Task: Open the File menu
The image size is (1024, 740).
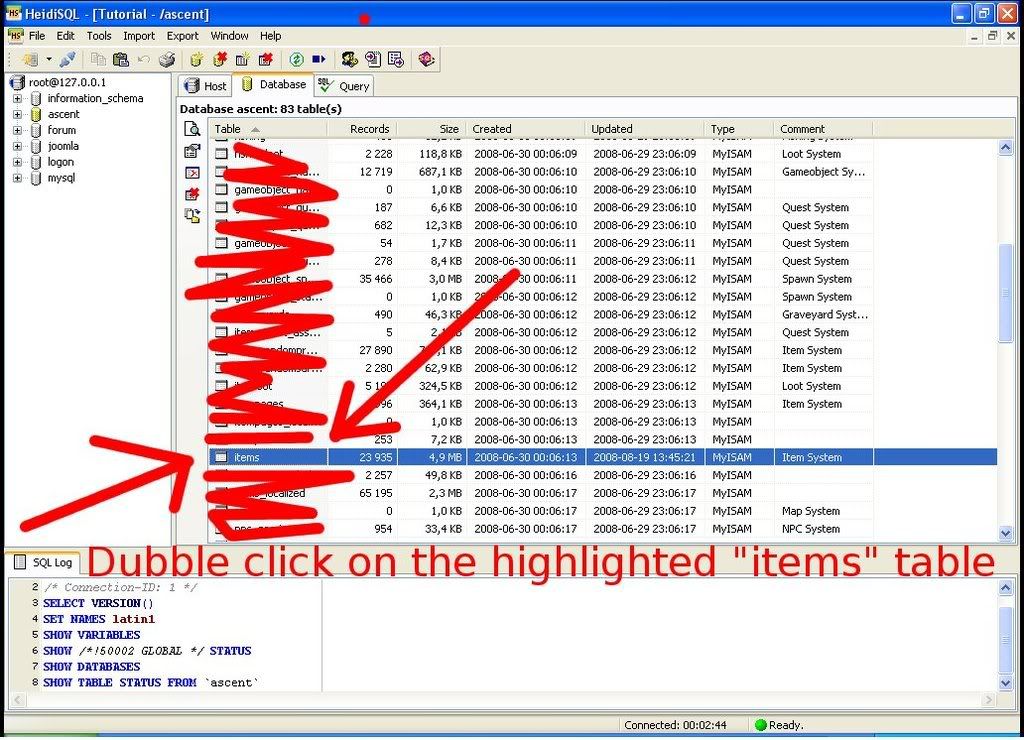Action: [37, 36]
